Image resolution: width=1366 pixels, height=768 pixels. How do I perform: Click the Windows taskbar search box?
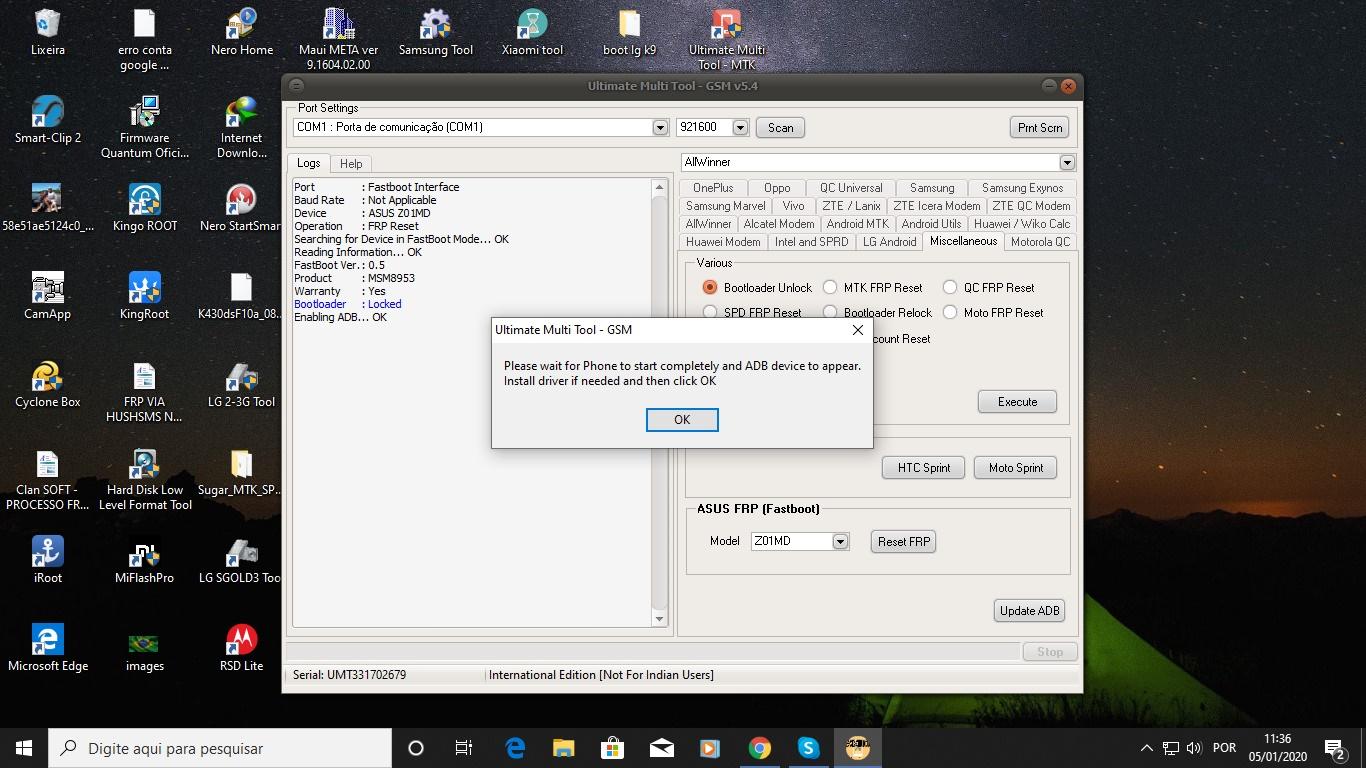click(x=219, y=748)
